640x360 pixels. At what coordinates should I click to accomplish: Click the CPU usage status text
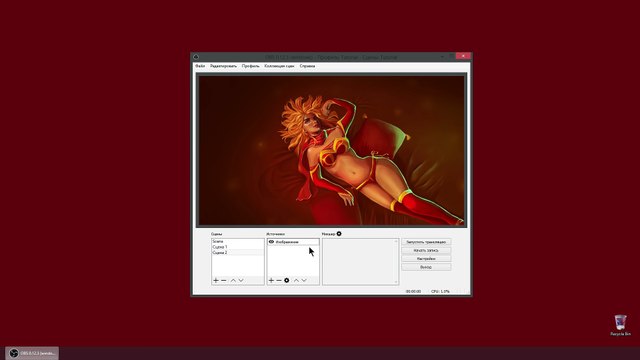coord(440,291)
